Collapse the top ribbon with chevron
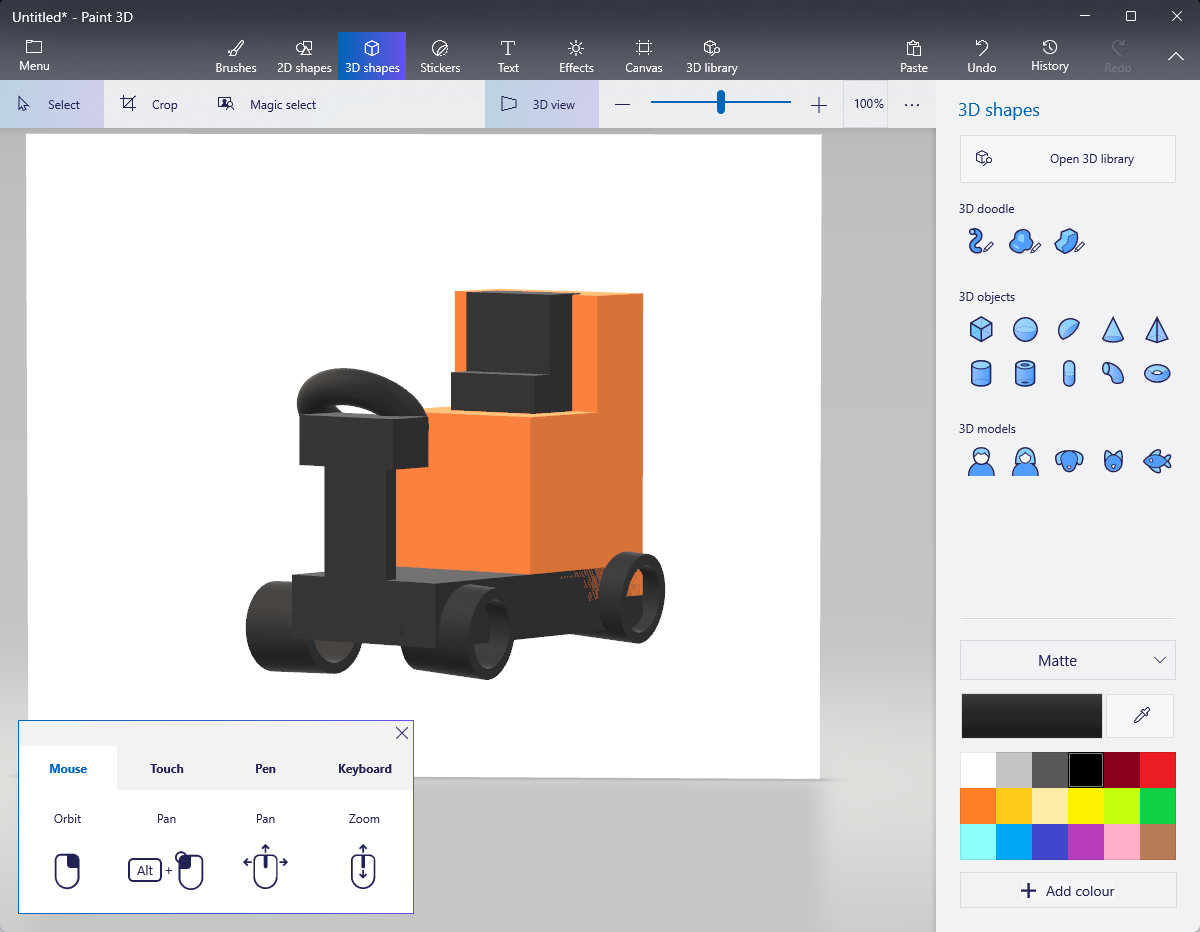This screenshot has height=932, width=1200. (x=1176, y=56)
